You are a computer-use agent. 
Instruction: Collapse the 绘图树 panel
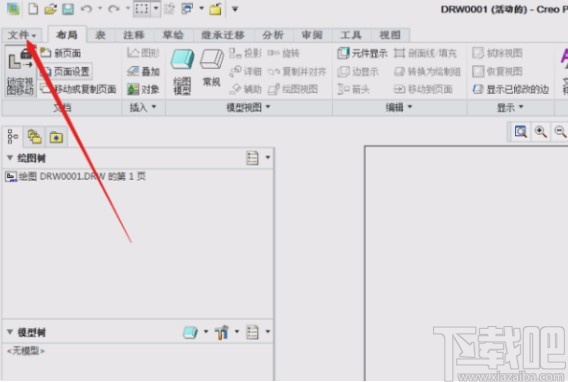click(10, 158)
